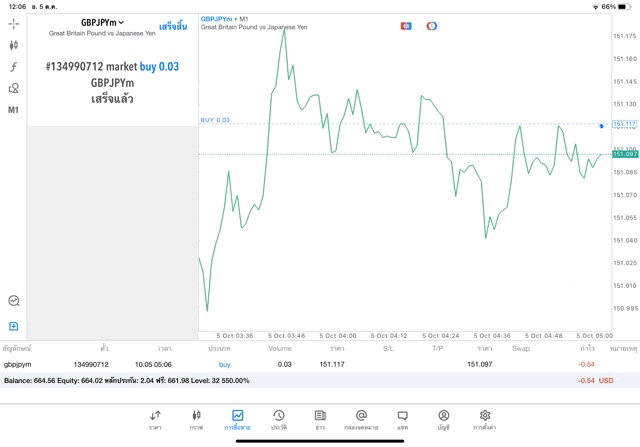The width and height of the screenshot is (640, 447).
Task: Open the ข่าว news tab
Action: pyautogui.click(x=319, y=420)
